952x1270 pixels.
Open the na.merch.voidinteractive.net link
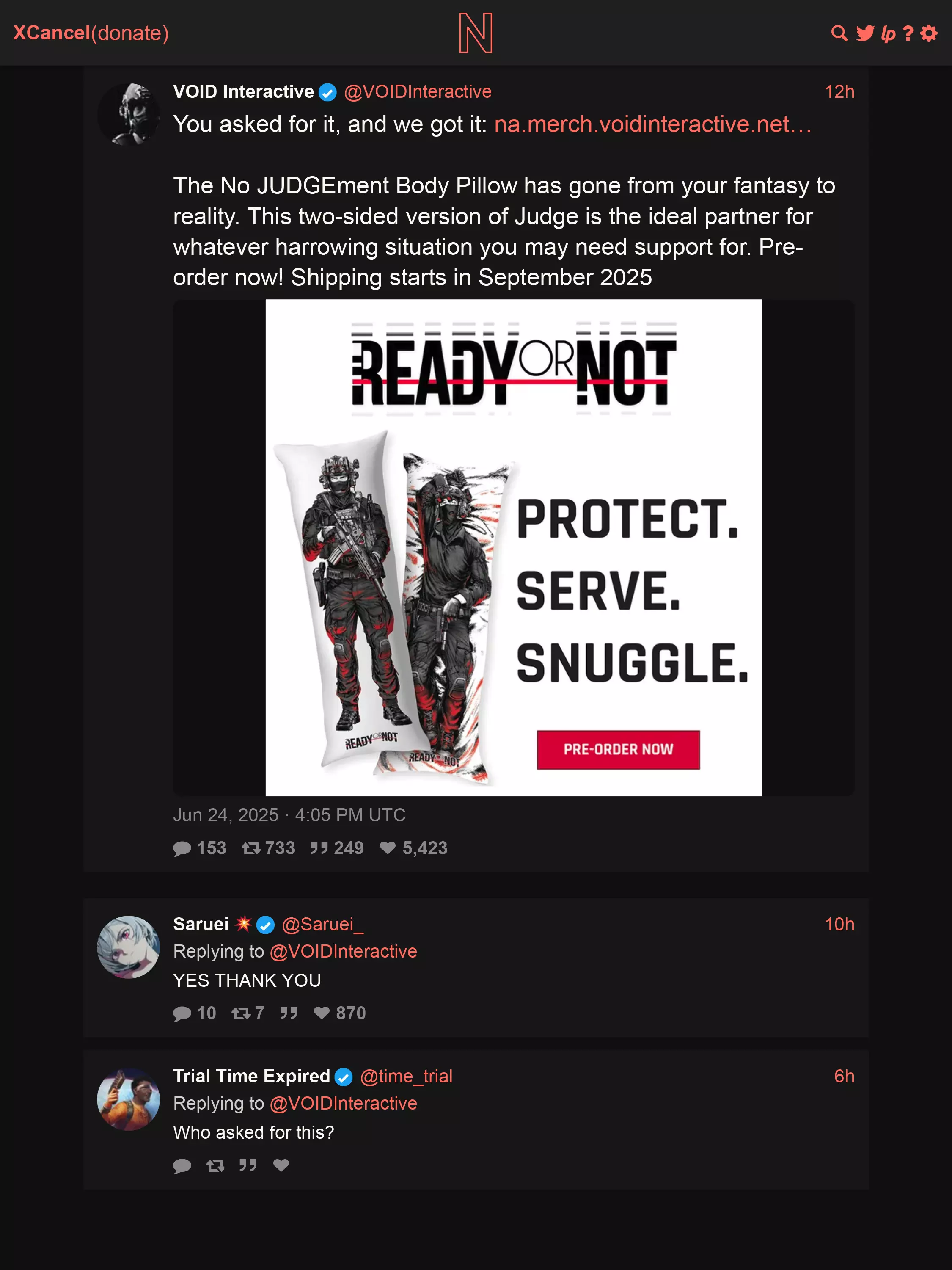point(653,124)
